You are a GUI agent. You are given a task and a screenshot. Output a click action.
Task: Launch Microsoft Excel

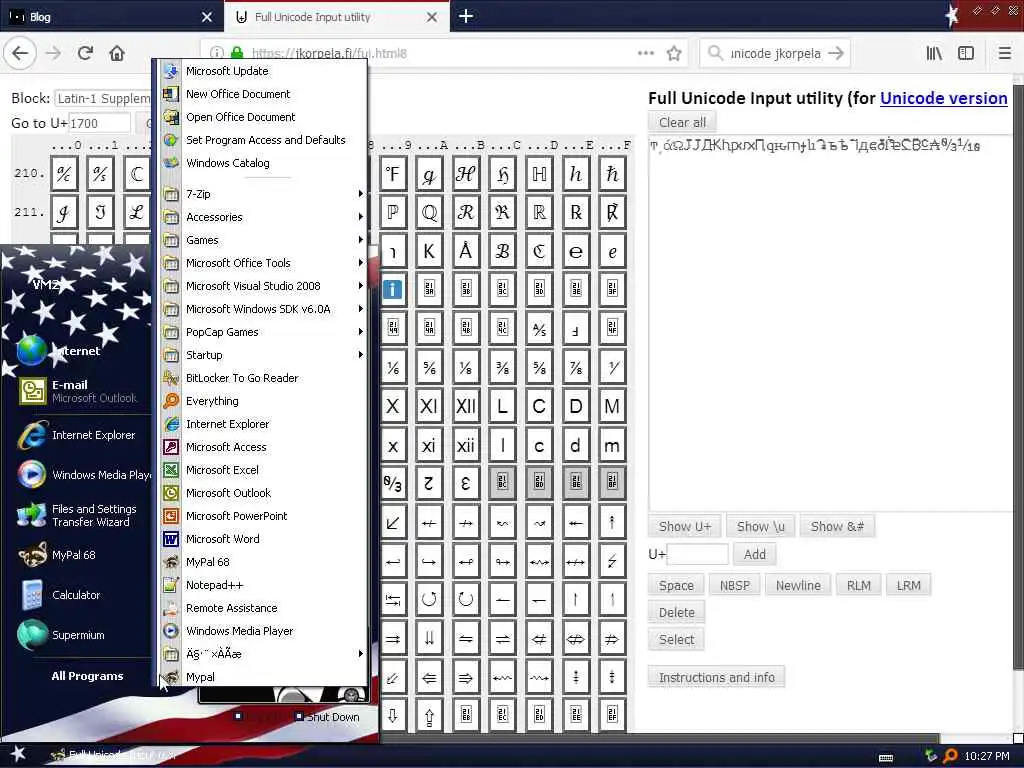point(222,470)
